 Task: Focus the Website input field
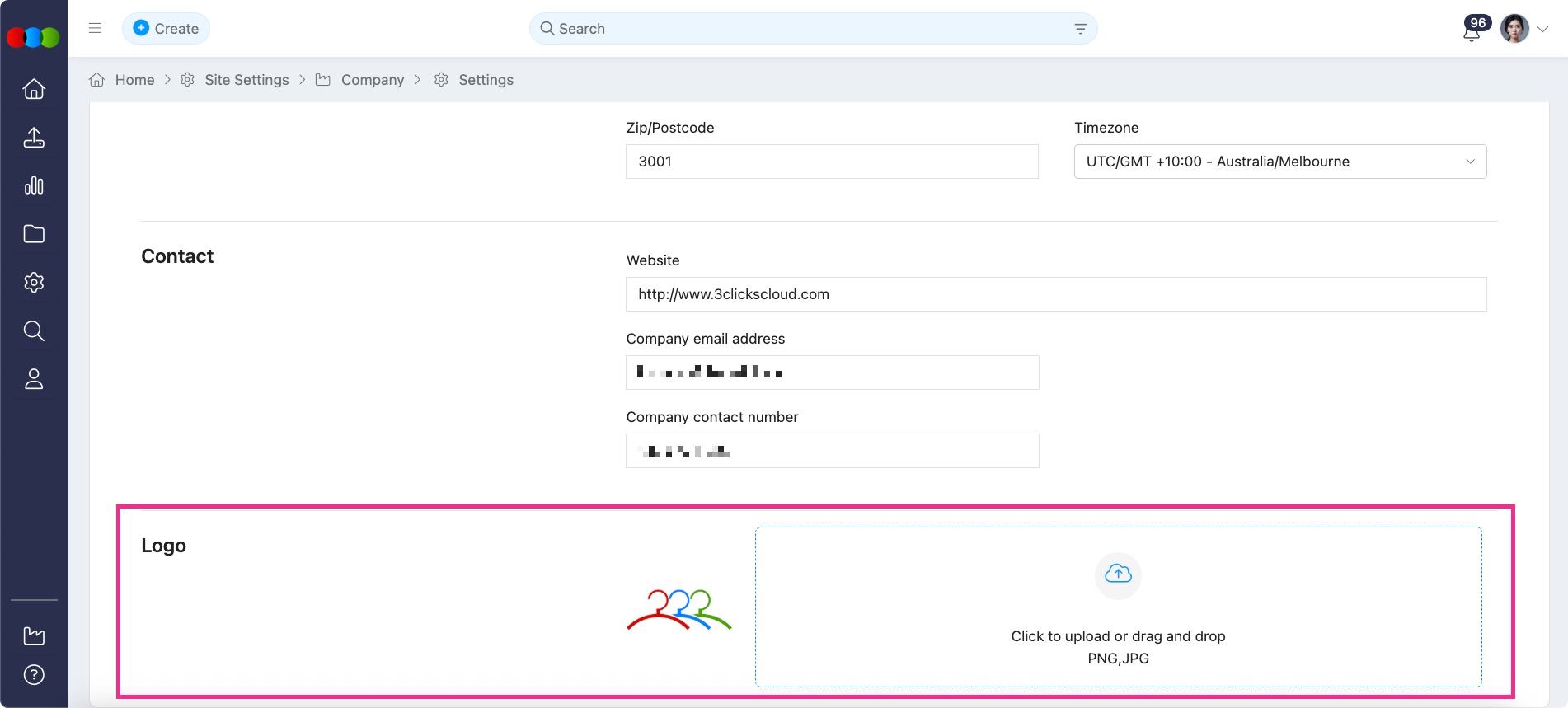coord(1055,294)
